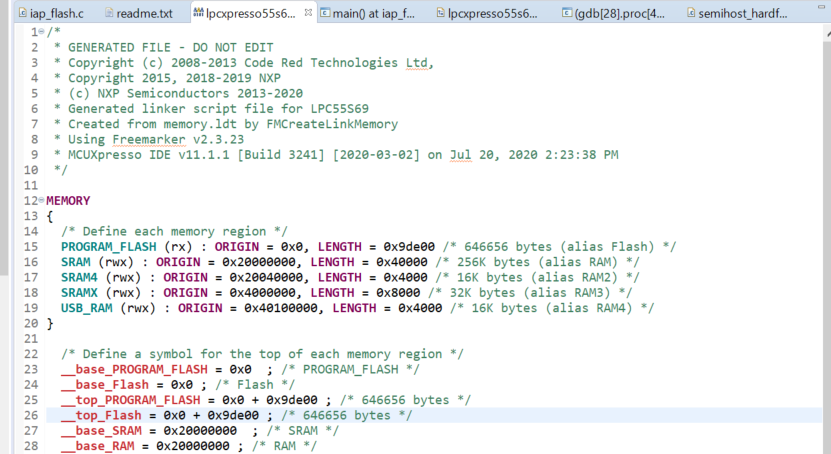Click 0x9de00 LENGTH value on line 15

point(409,247)
